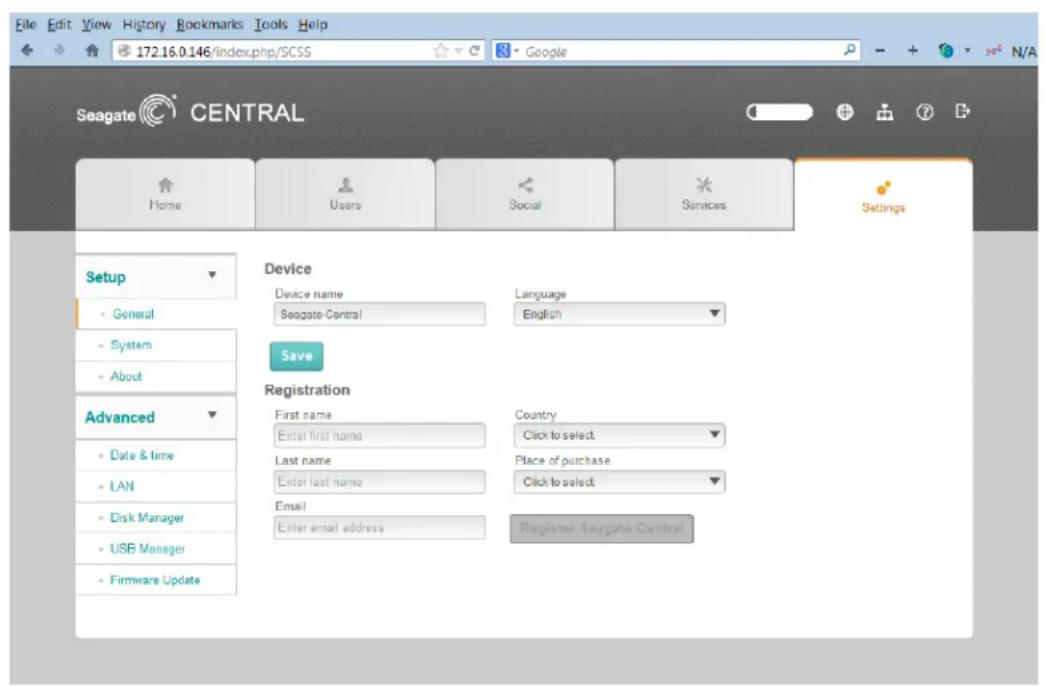
Task: Bookmark page with star icon
Action: click(440, 51)
